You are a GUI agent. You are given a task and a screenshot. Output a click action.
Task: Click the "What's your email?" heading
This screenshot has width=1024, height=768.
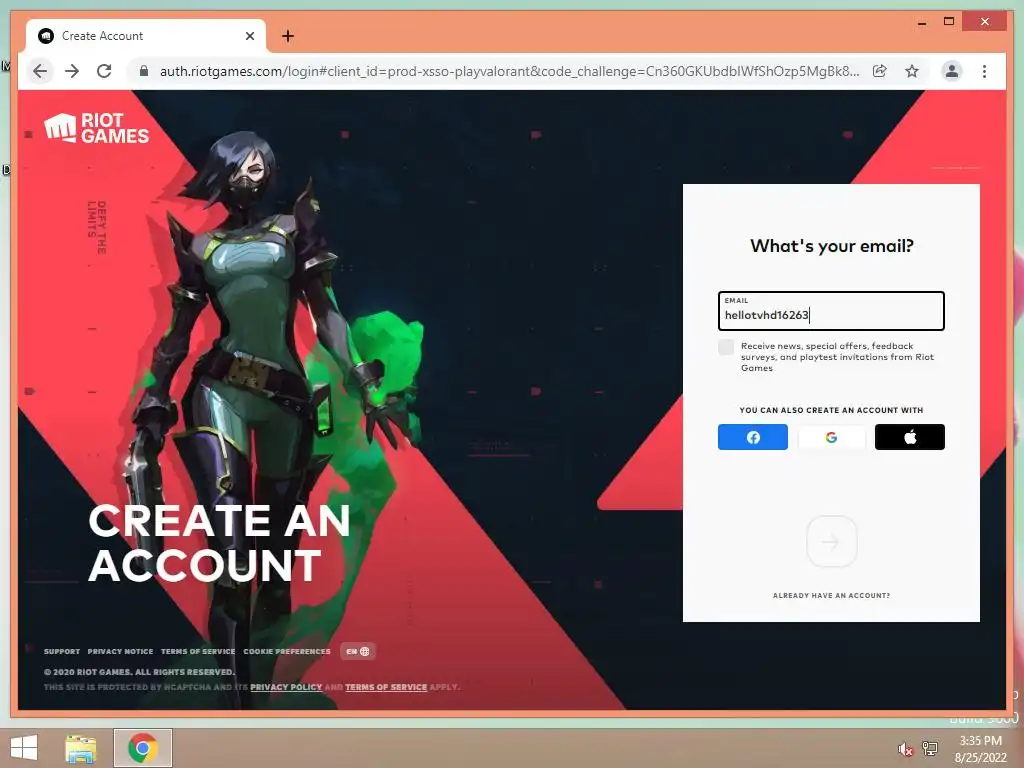[831, 246]
